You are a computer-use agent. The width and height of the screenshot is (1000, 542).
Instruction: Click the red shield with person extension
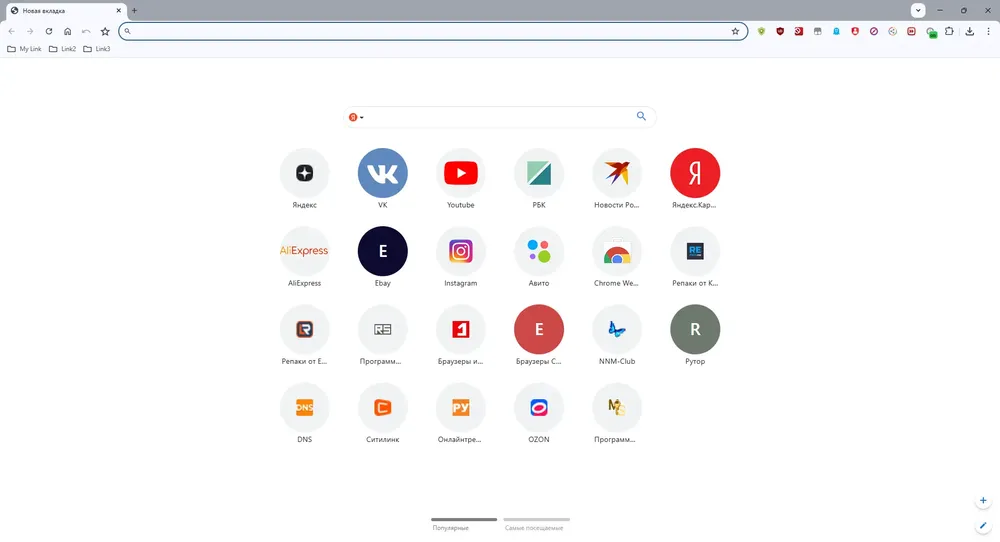[x=855, y=31]
